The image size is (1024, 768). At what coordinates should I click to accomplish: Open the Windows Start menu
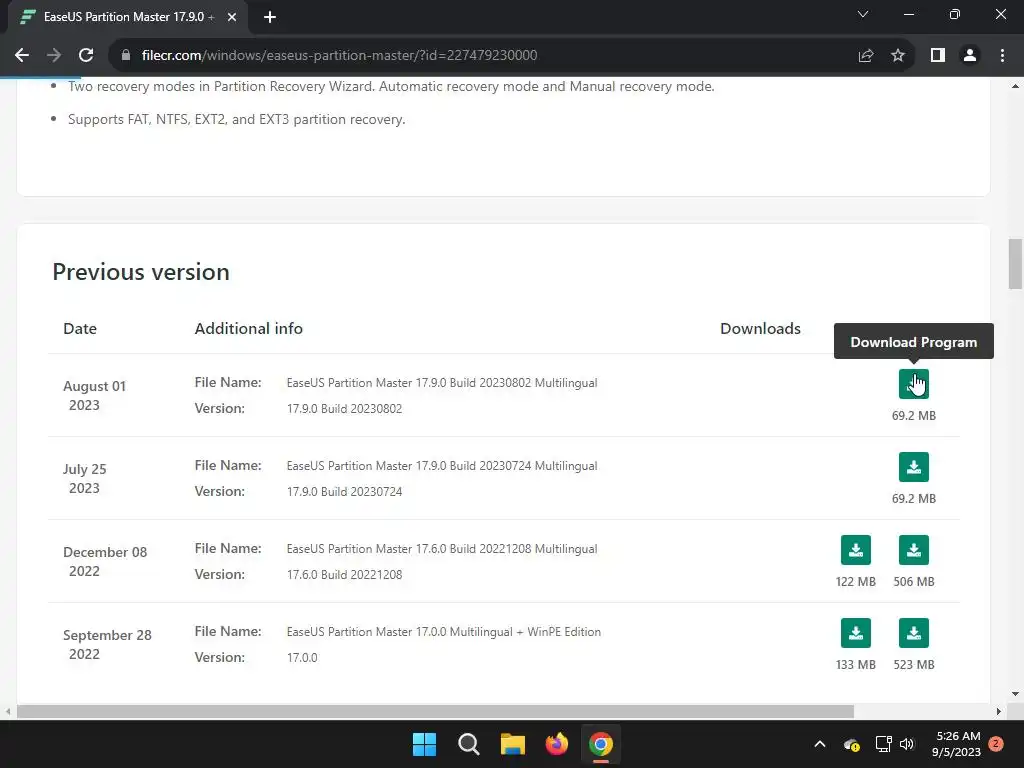pos(424,744)
